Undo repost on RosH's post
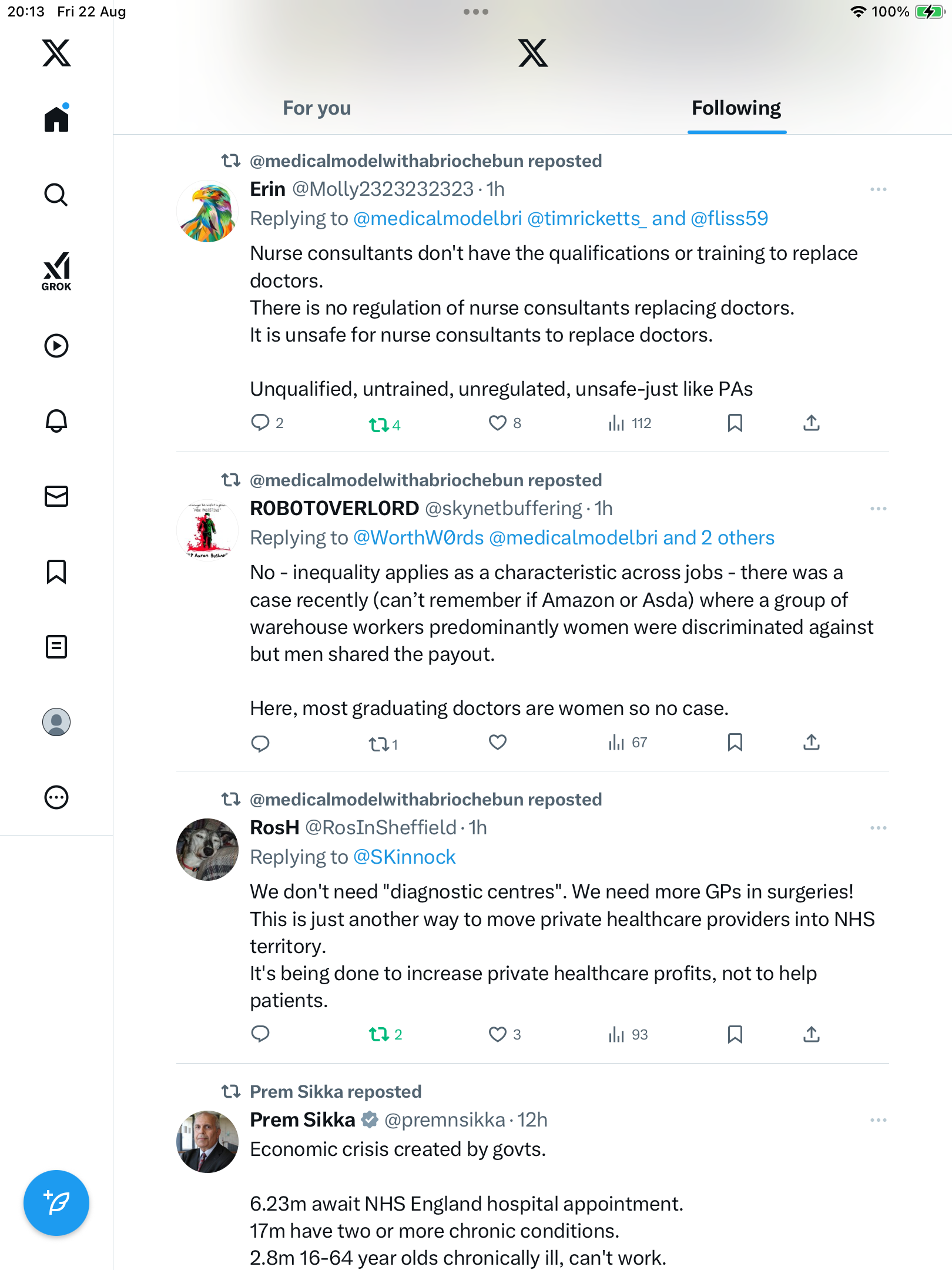The height and width of the screenshot is (1270, 952). click(x=379, y=1034)
